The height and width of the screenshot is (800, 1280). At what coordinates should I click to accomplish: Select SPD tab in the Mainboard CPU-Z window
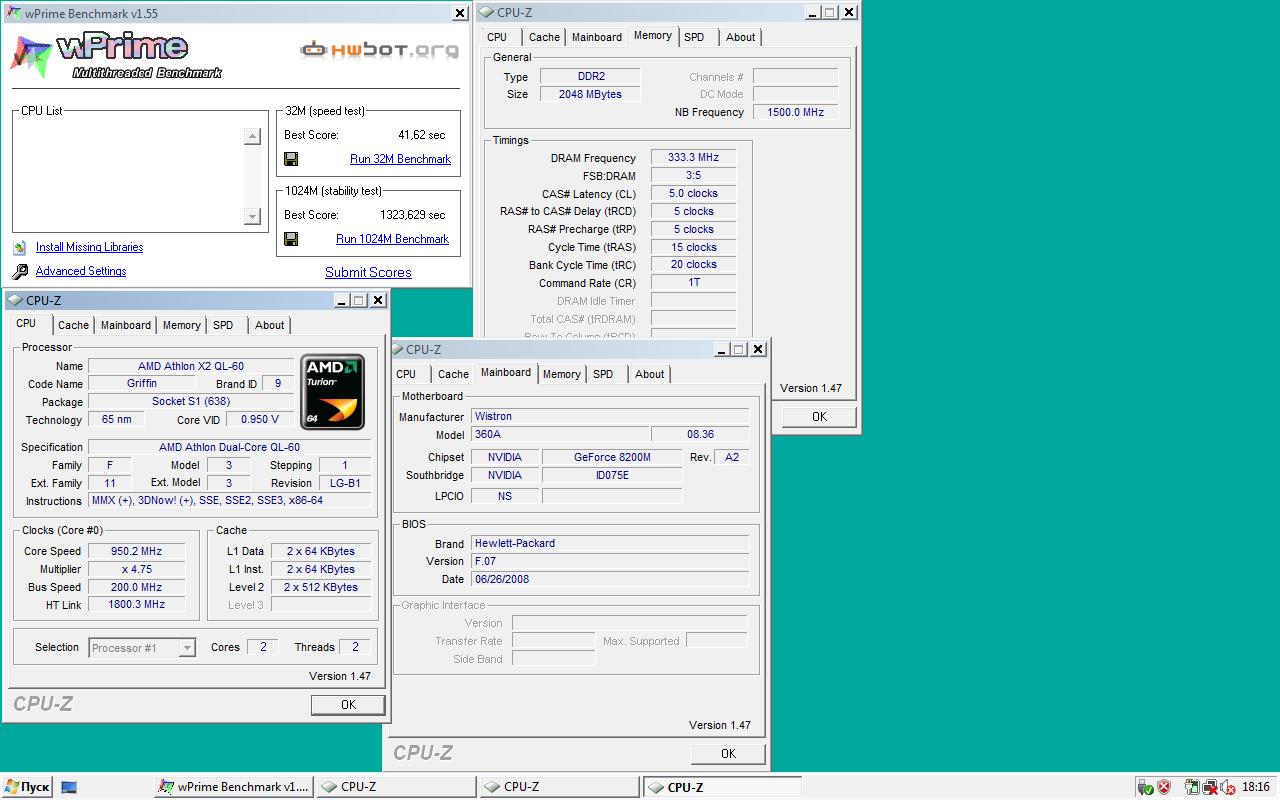(x=603, y=374)
